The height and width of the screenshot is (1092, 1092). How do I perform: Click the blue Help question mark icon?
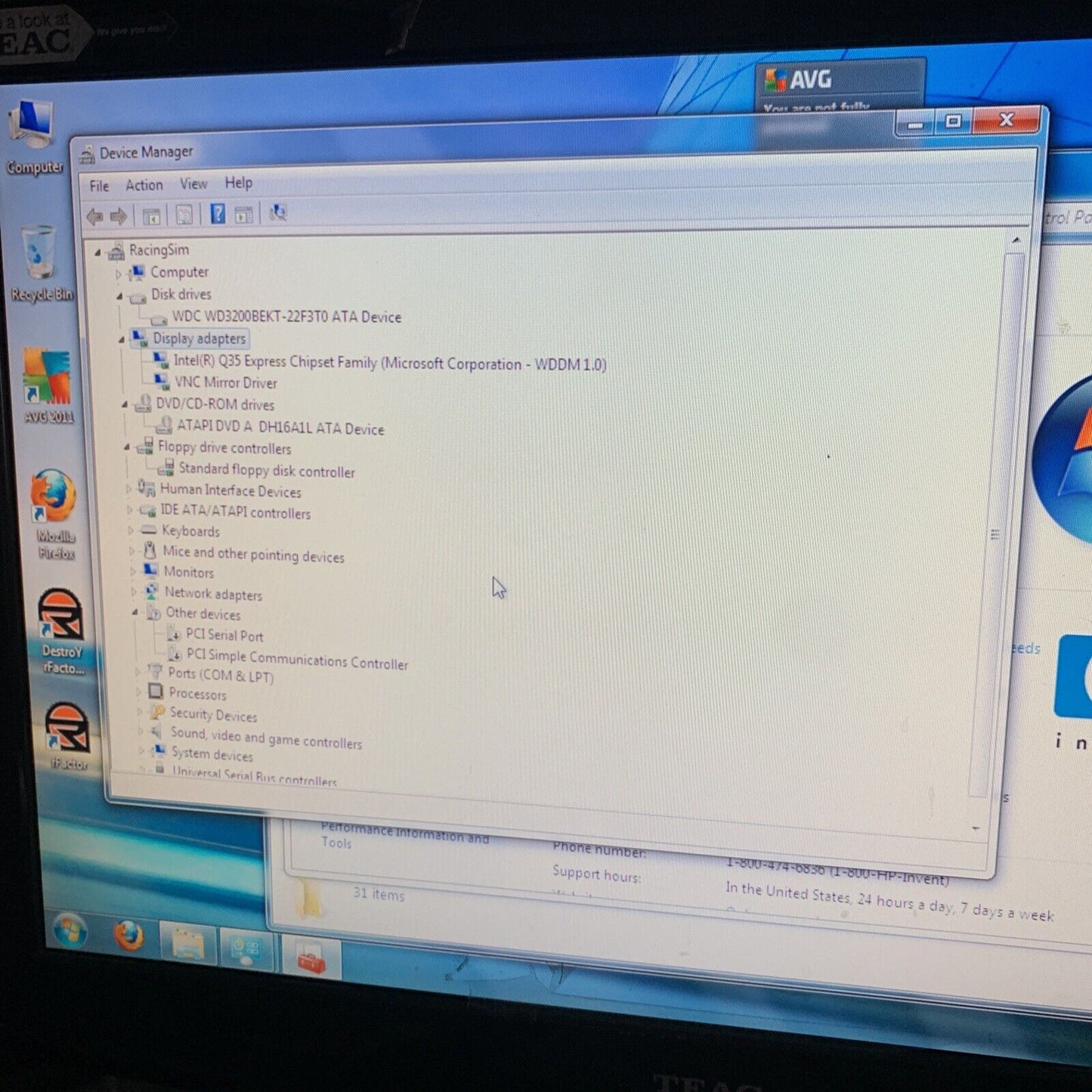pos(218,215)
